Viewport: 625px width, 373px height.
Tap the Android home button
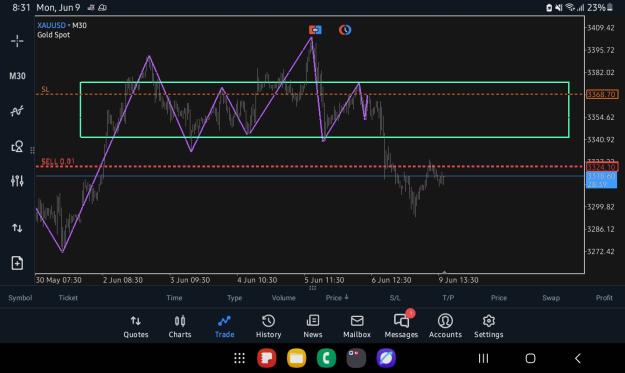pyautogui.click(x=530, y=358)
